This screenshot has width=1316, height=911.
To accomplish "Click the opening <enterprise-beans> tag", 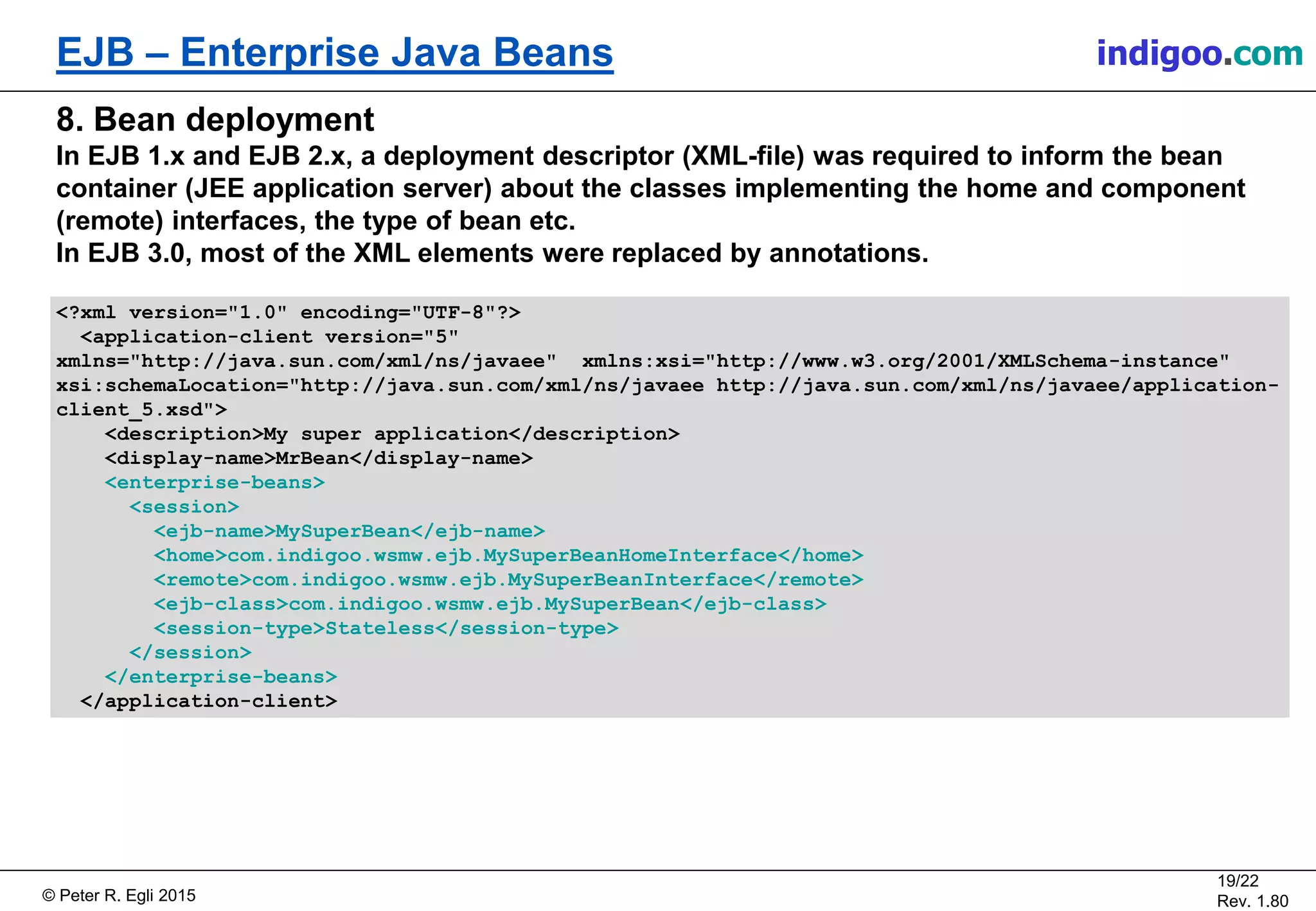I will 215,483.
